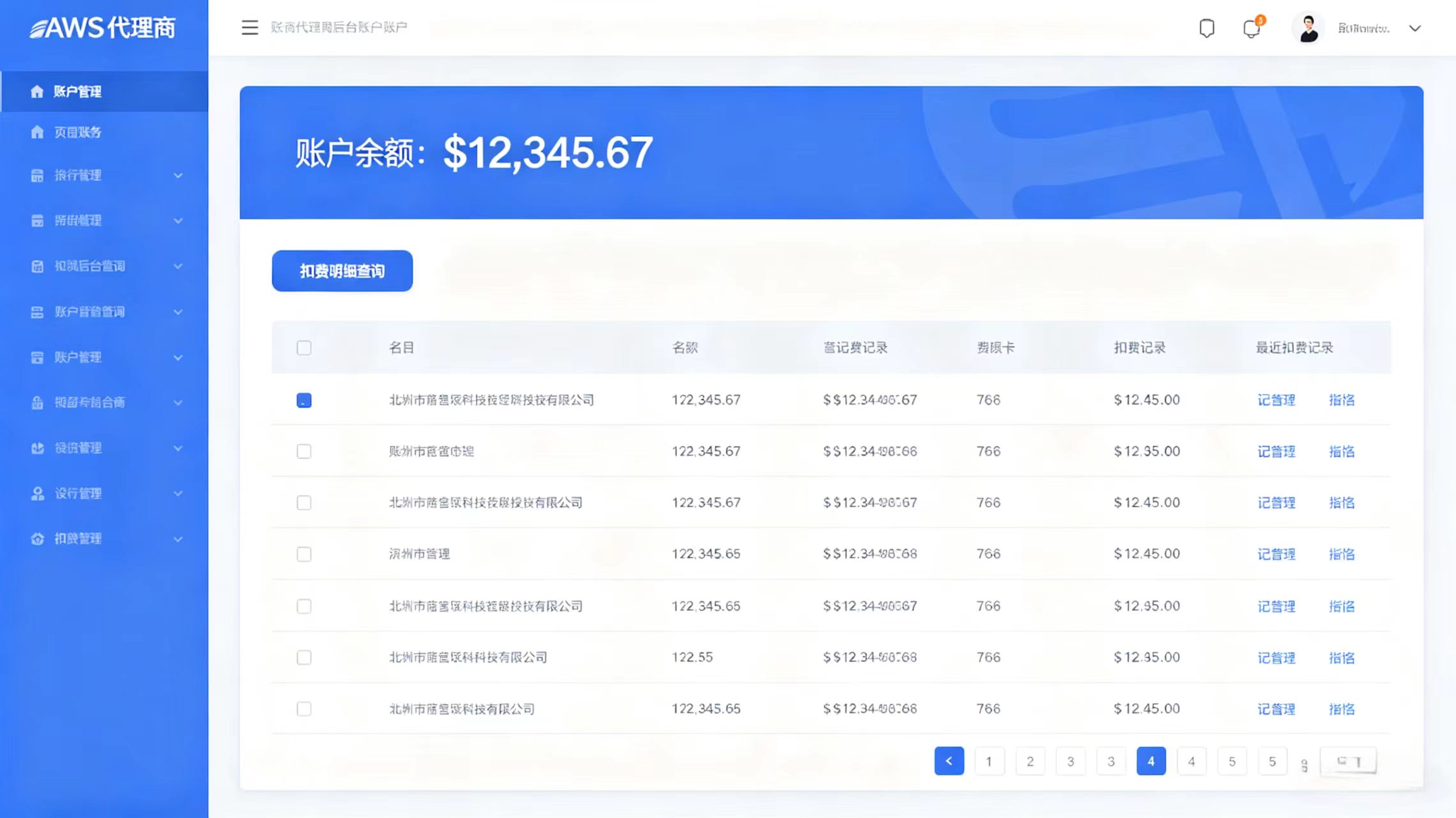Click the chart icon beside 设资管理
The width and height of the screenshot is (1456, 818).
(x=37, y=448)
